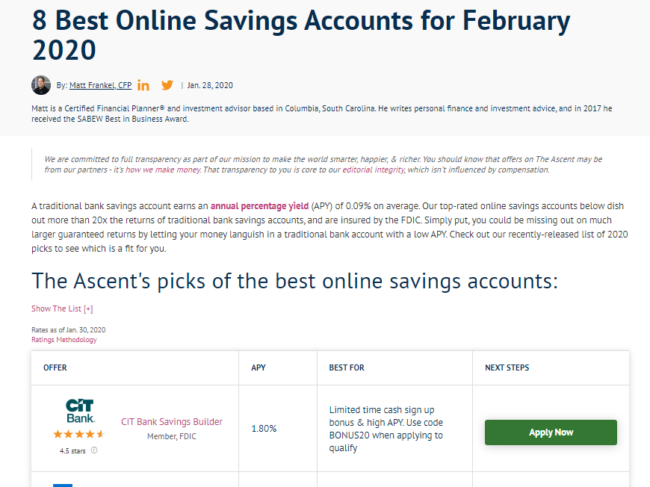The height and width of the screenshot is (487, 650).
Task: Click the green Apply Now button
Action: [x=551, y=432]
